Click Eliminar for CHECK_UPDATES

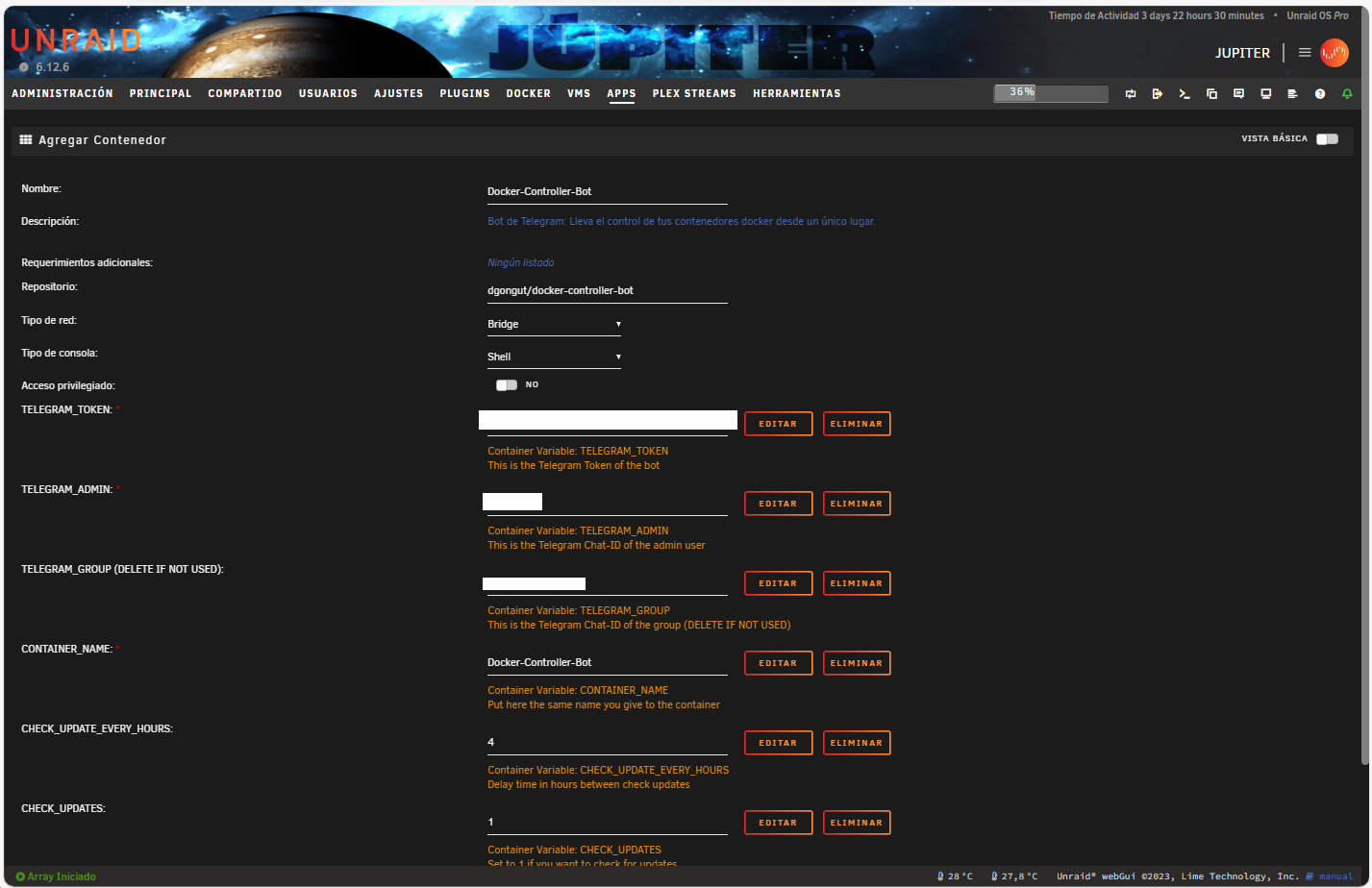coord(857,823)
